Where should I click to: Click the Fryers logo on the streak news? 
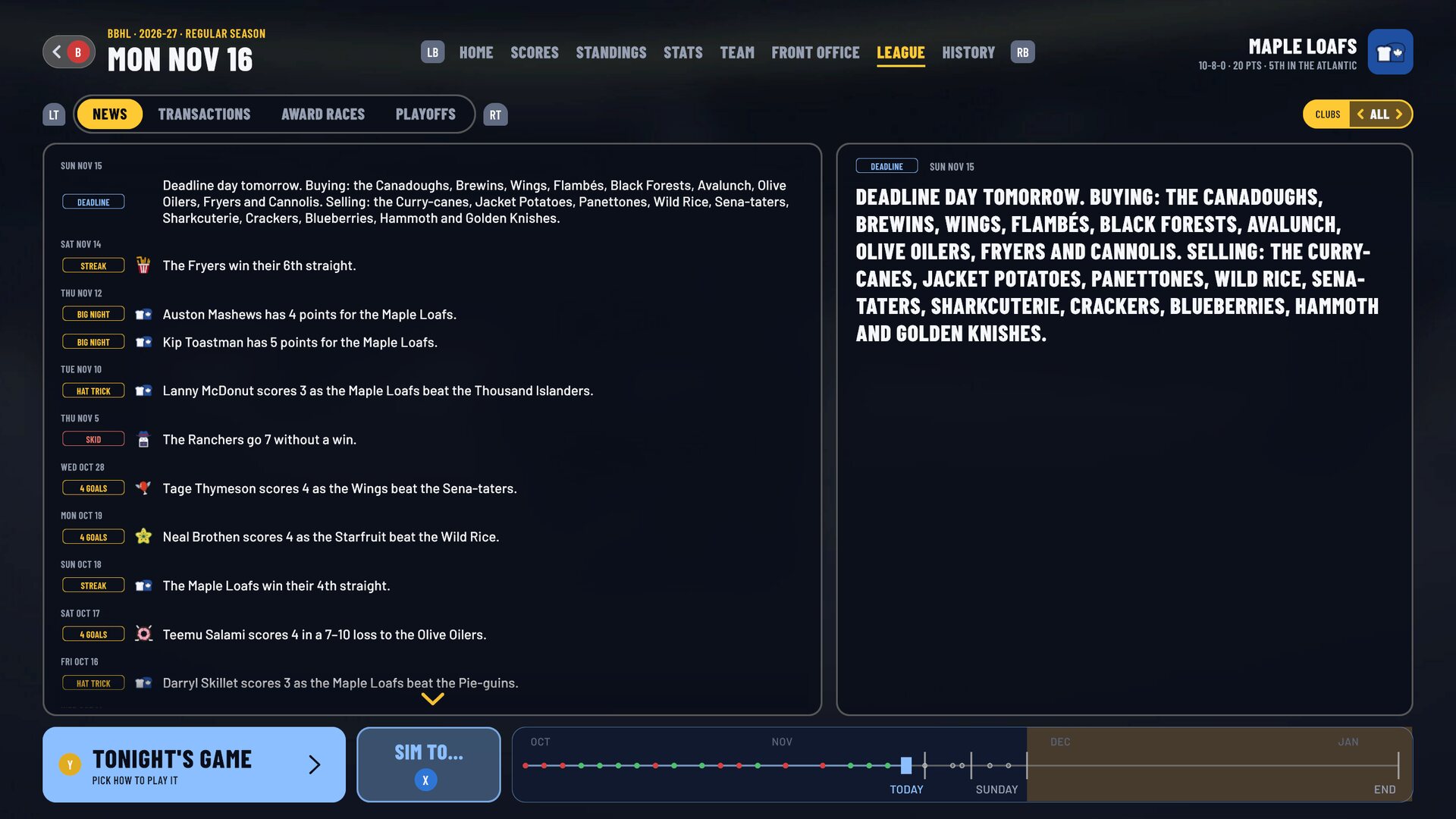[143, 265]
